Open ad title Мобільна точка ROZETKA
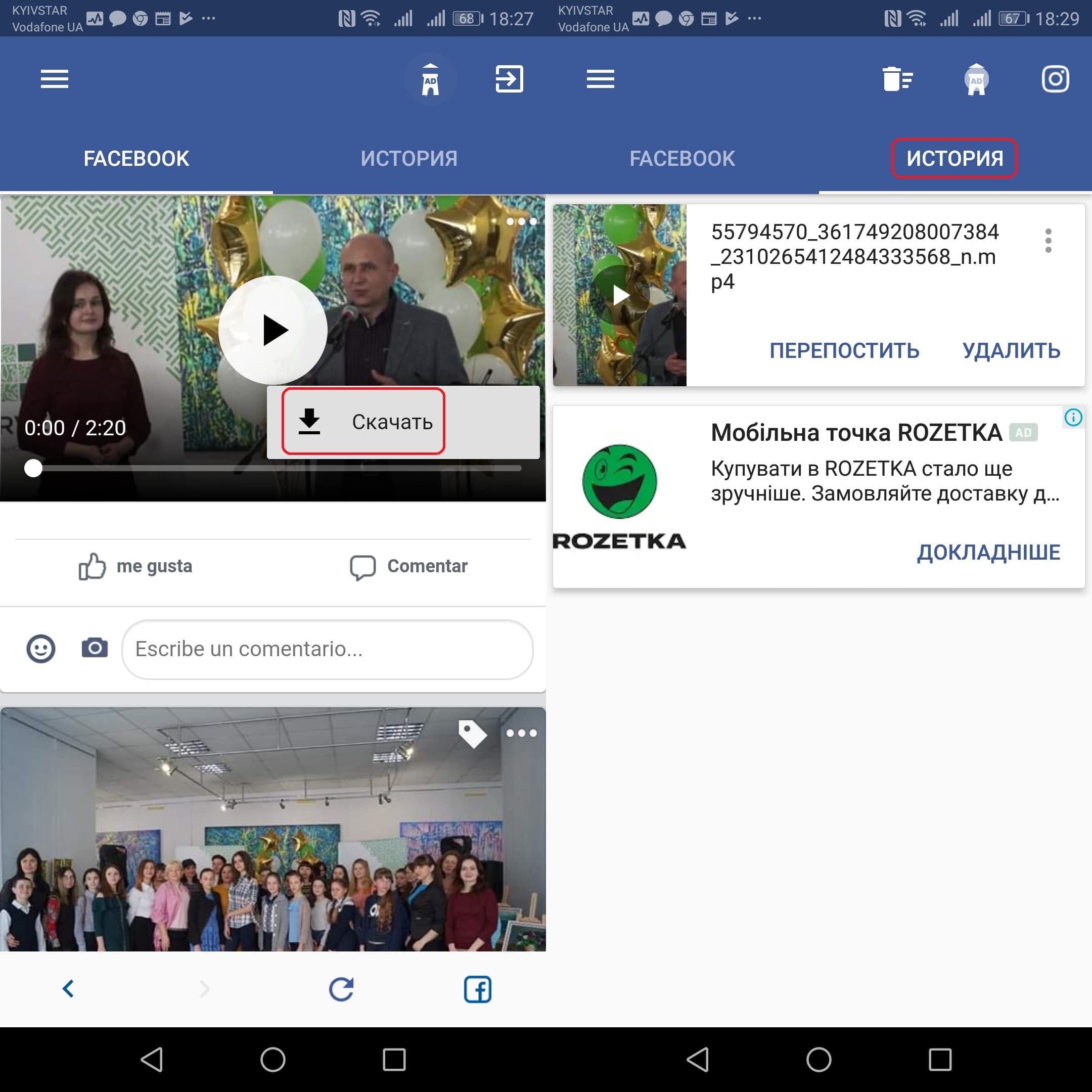The height and width of the screenshot is (1092, 1092). coord(856,432)
